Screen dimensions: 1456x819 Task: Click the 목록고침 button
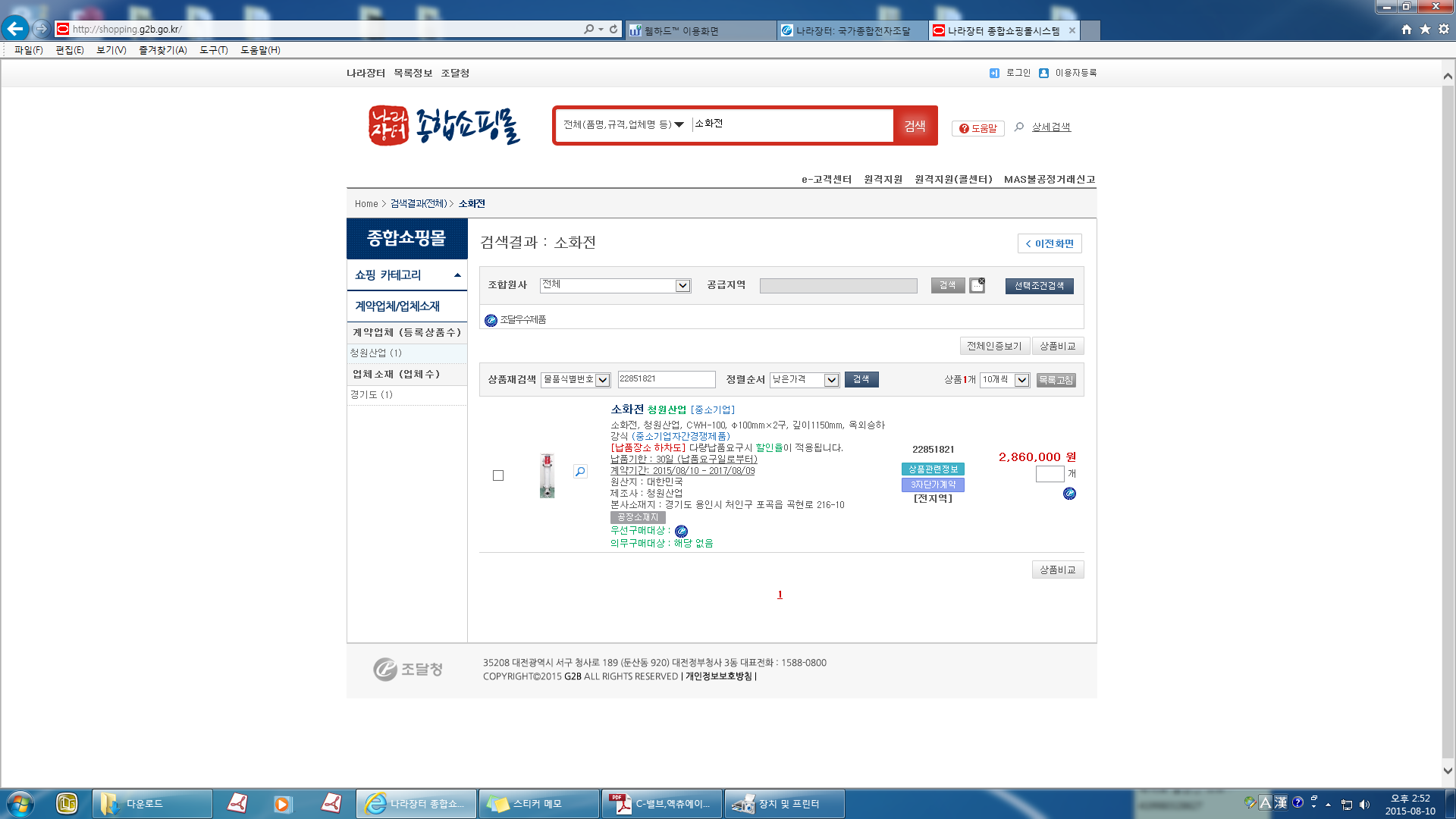coord(1056,380)
